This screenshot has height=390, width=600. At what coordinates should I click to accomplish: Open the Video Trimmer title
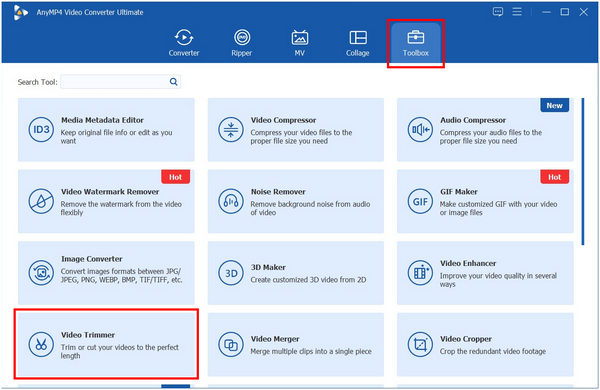(x=88, y=335)
